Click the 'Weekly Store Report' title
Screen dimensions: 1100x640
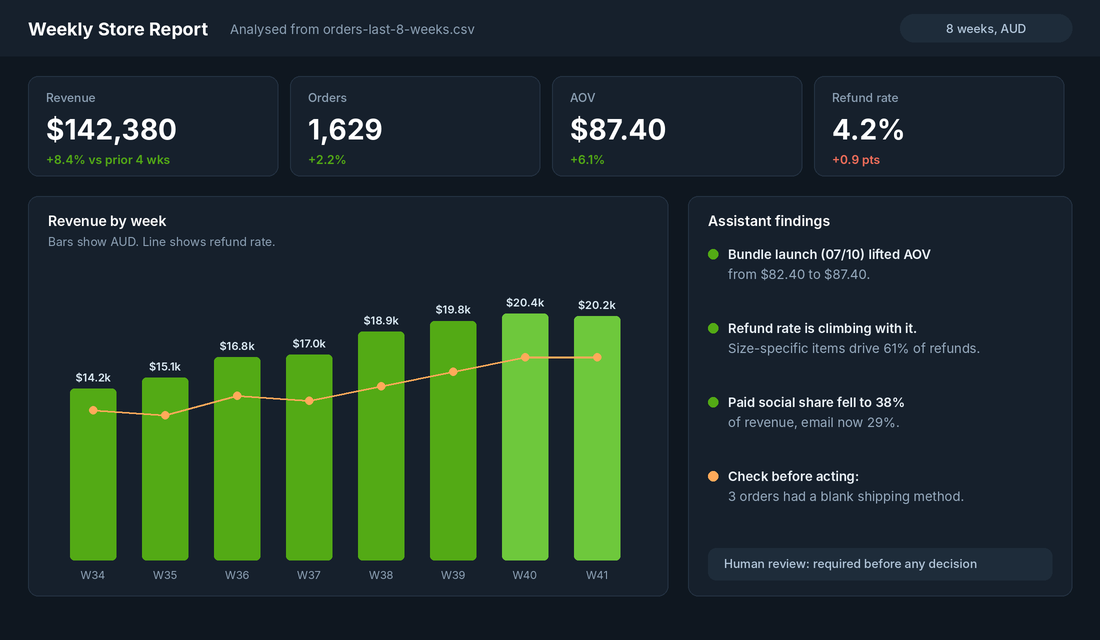pyautogui.click(x=118, y=29)
